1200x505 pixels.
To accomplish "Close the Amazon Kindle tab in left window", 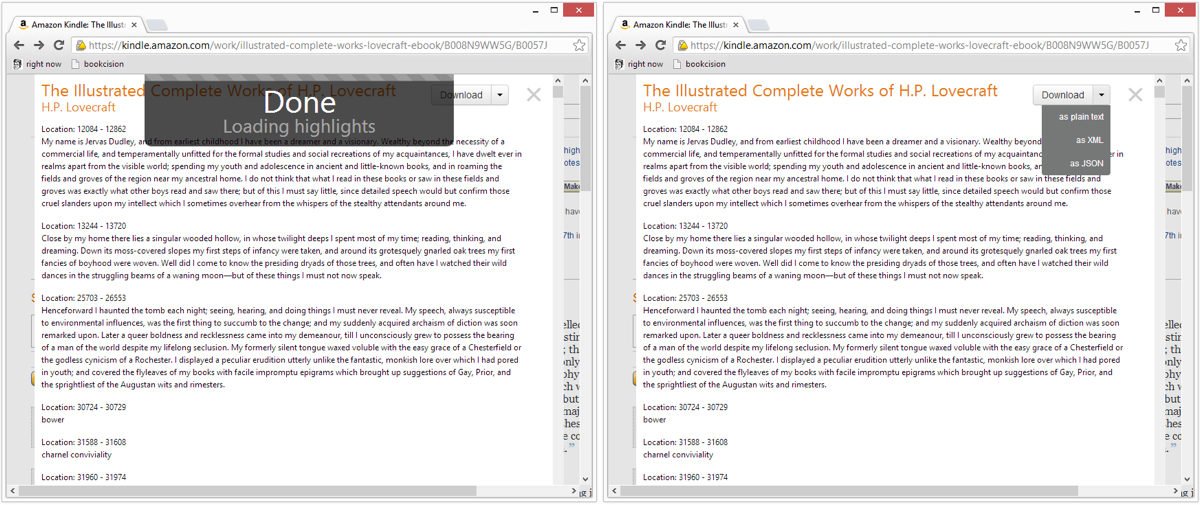I will point(134,24).
